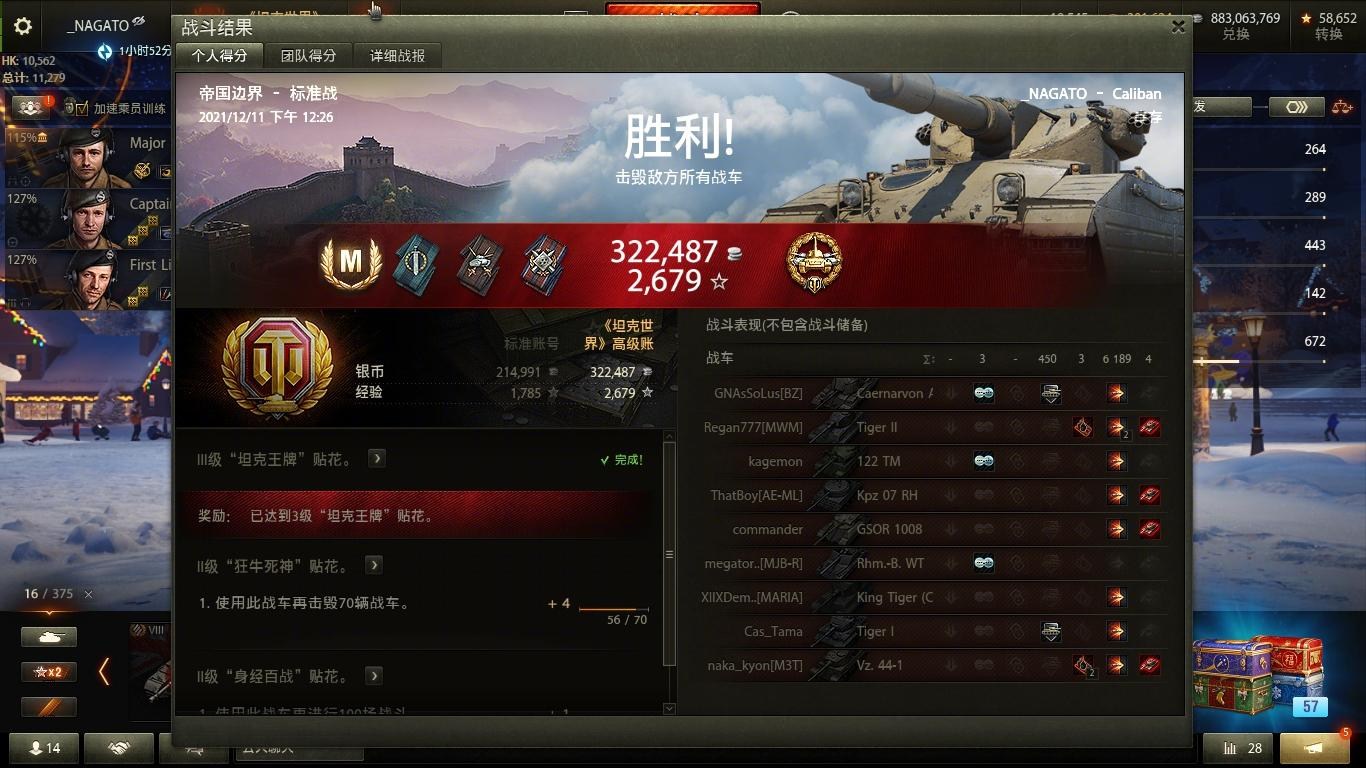Open the settings gear icon
Screen dimensions: 1366x768
22,27
